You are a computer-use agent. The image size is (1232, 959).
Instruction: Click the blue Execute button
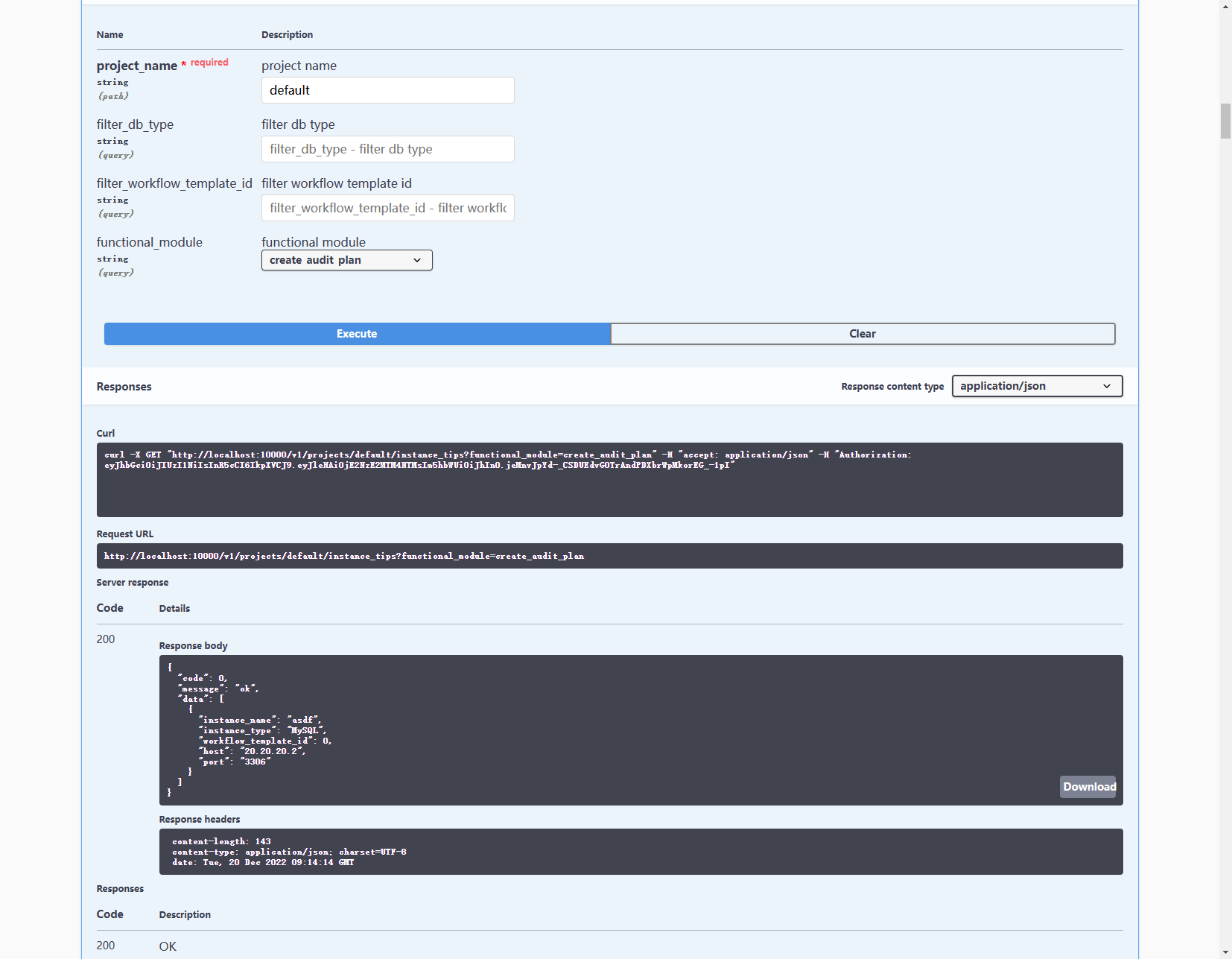[357, 333]
